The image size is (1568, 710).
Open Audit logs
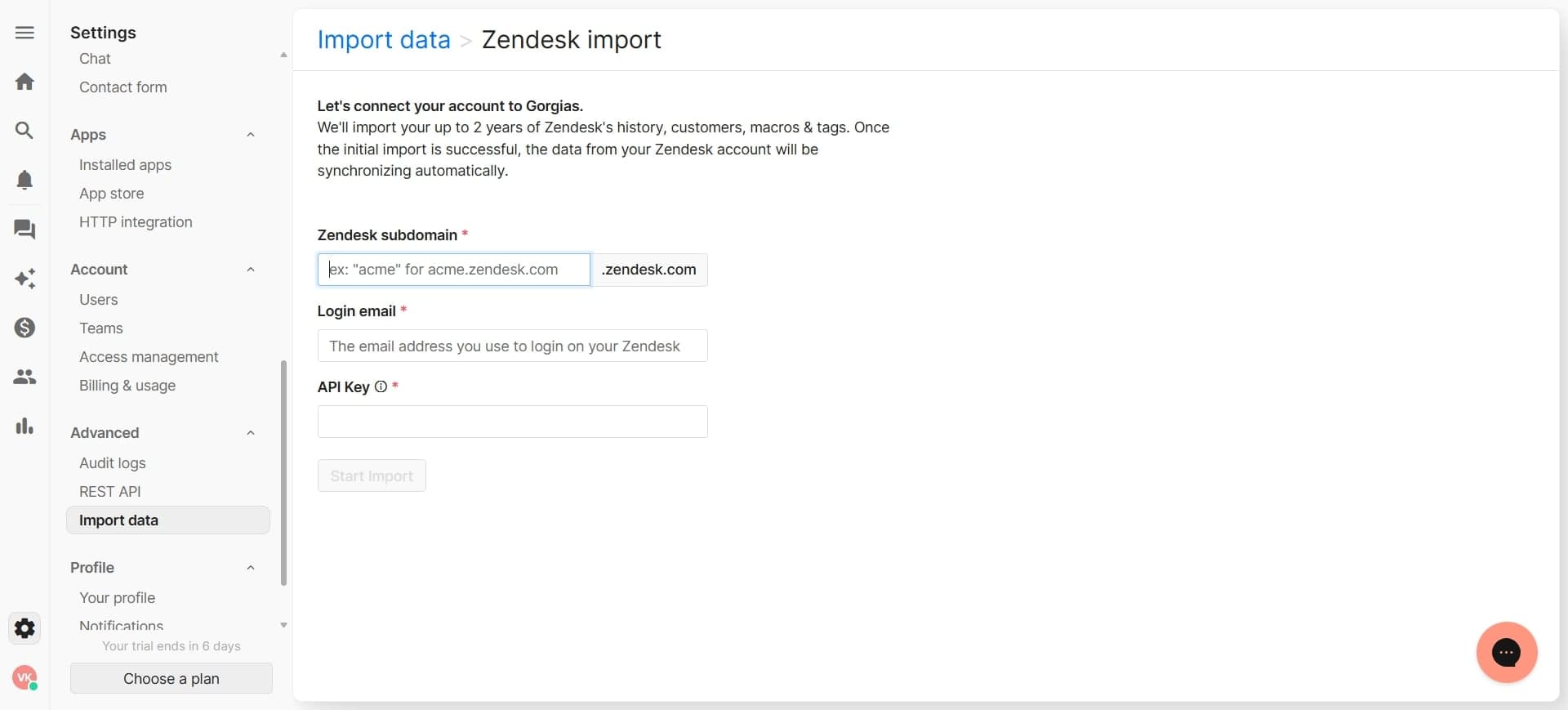point(113,463)
